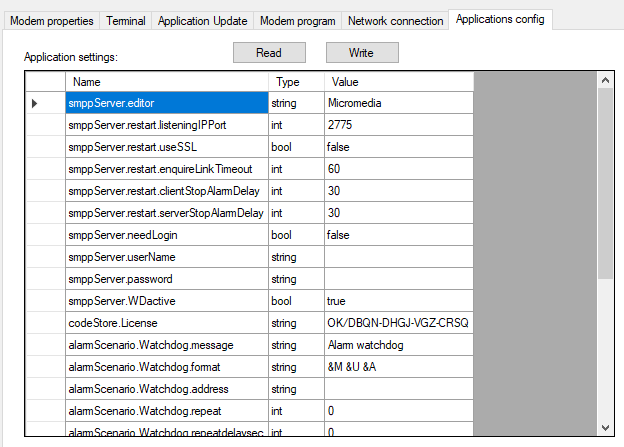Image resolution: width=624 pixels, height=447 pixels.
Task: Sort by the Name column header
Action: click(x=166, y=81)
